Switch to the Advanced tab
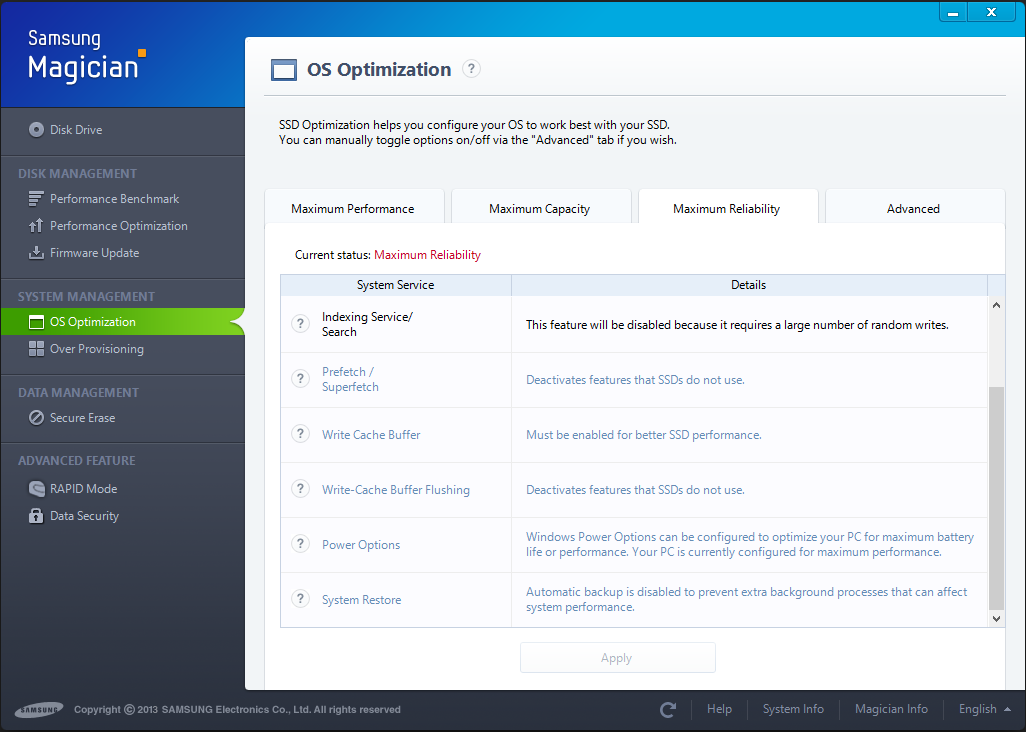 tap(913, 209)
